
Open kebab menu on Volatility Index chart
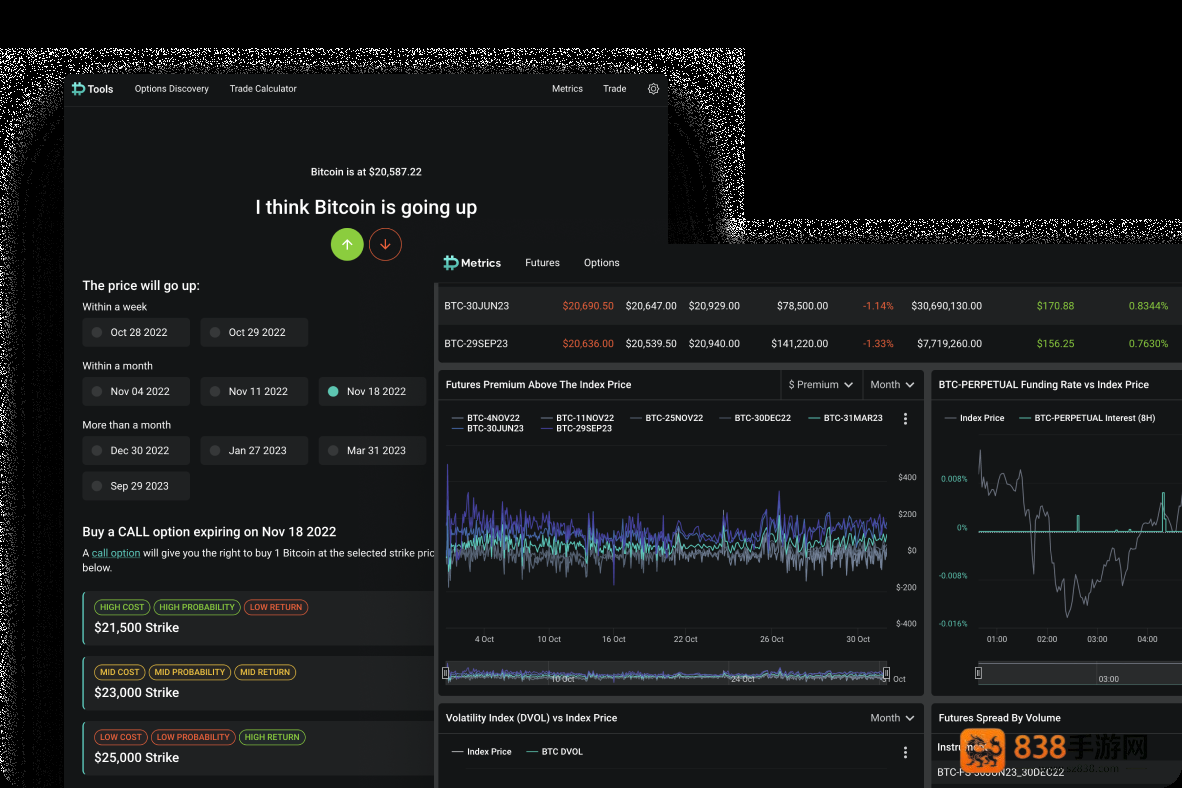[905, 752]
